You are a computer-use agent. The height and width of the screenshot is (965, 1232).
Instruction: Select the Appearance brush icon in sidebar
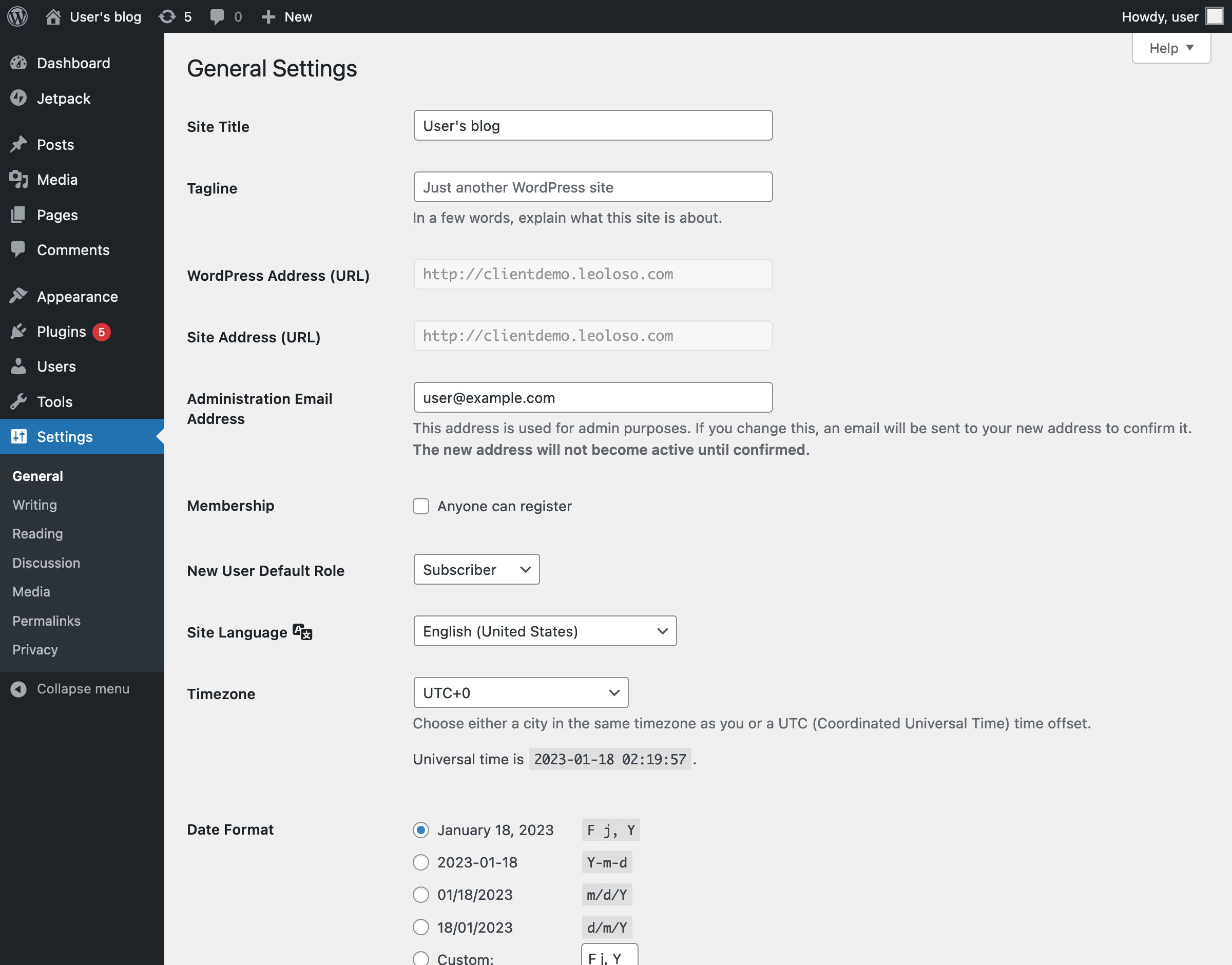[18, 296]
